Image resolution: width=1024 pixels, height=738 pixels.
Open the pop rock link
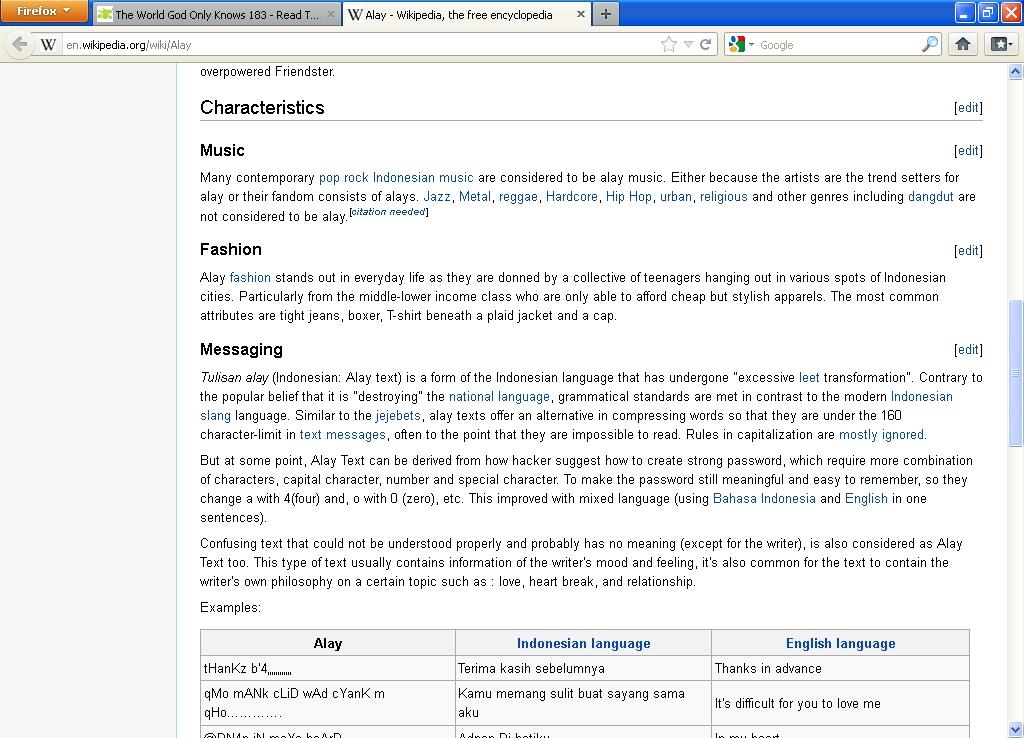[344, 178]
